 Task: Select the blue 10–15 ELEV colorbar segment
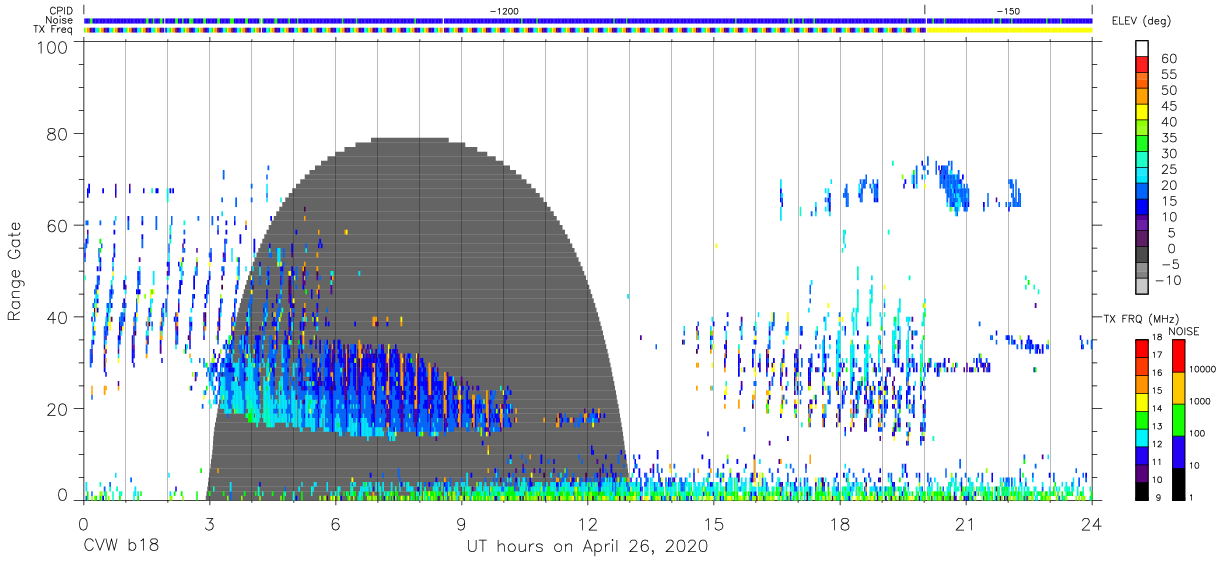[x=1143, y=209]
